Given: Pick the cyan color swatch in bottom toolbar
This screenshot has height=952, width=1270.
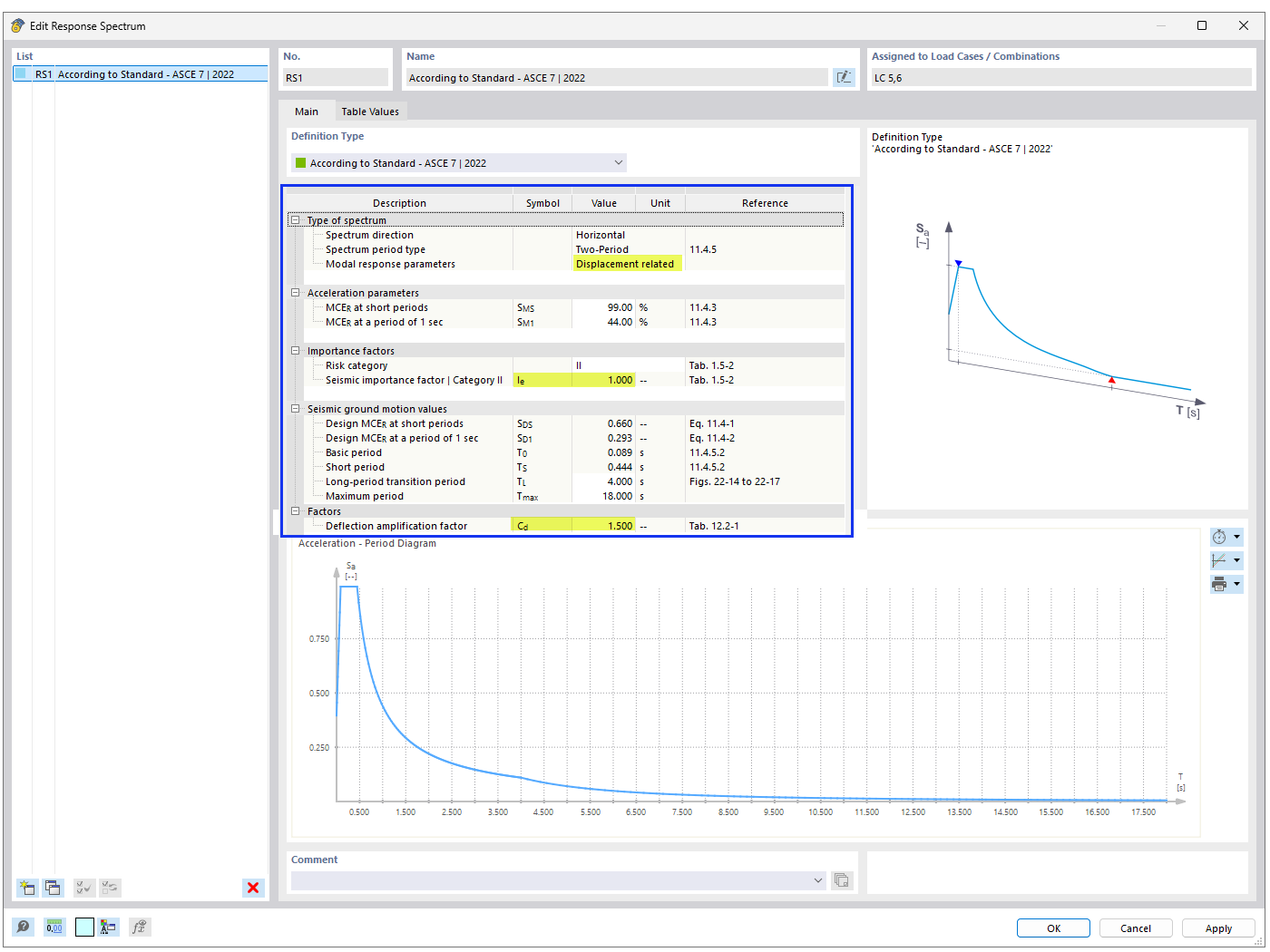Looking at the screenshot, I should tap(84, 927).
